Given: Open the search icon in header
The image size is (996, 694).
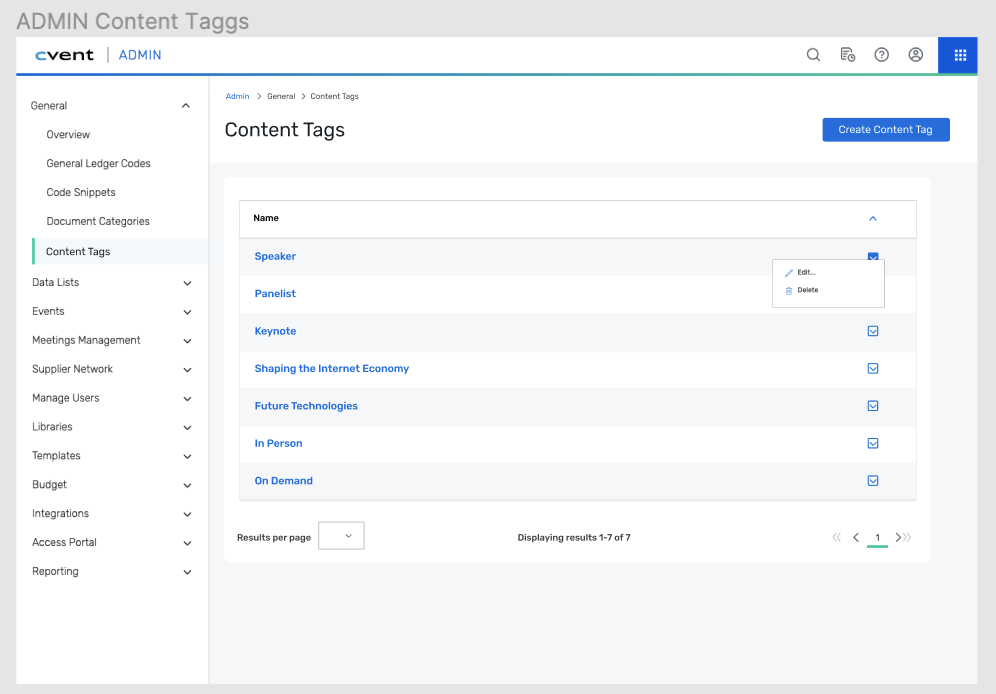Looking at the screenshot, I should (813, 55).
